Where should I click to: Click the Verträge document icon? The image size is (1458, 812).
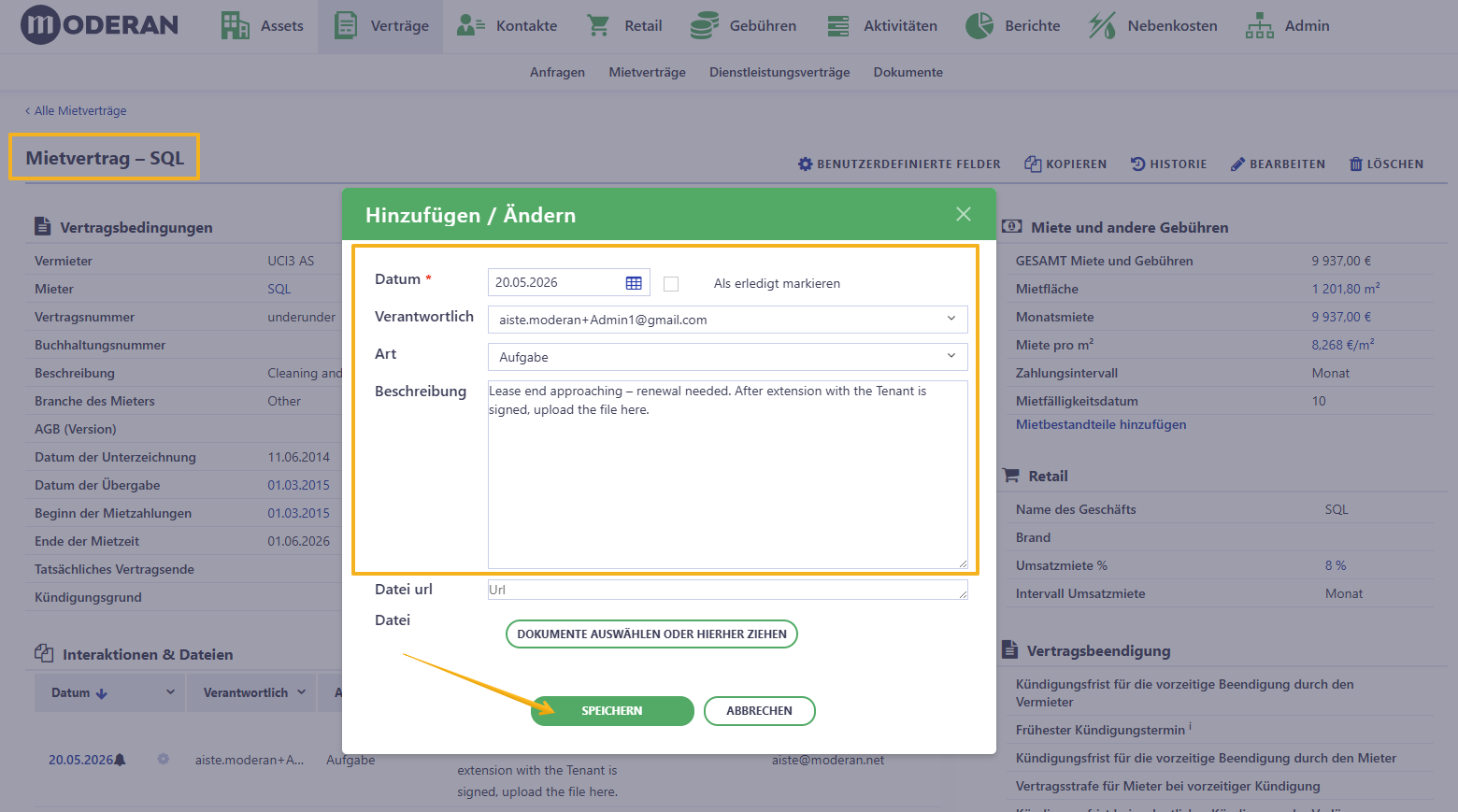coord(346,25)
